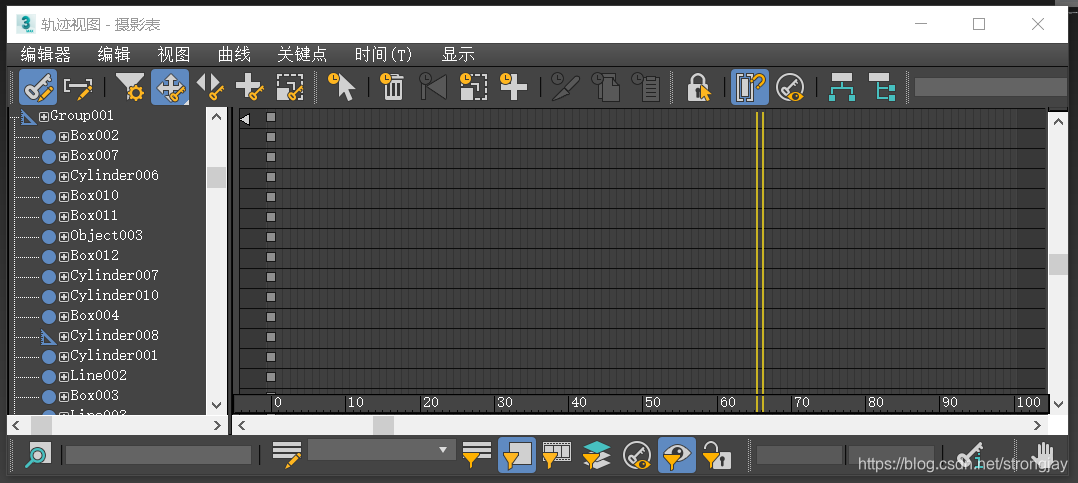Click the key window horizontal scrollbar thumb

(384, 426)
